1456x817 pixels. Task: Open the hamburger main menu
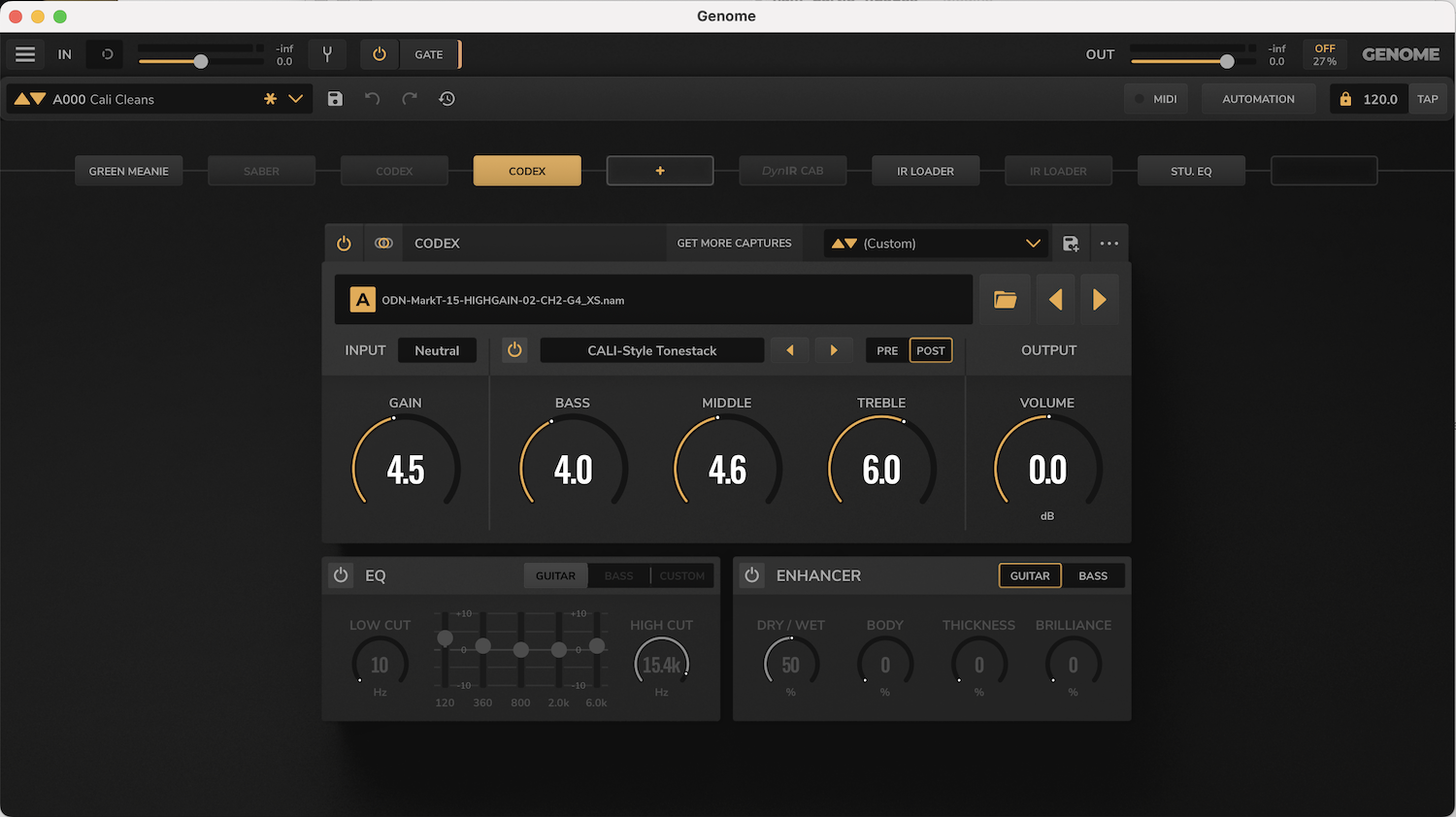pyautogui.click(x=25, y=54)
